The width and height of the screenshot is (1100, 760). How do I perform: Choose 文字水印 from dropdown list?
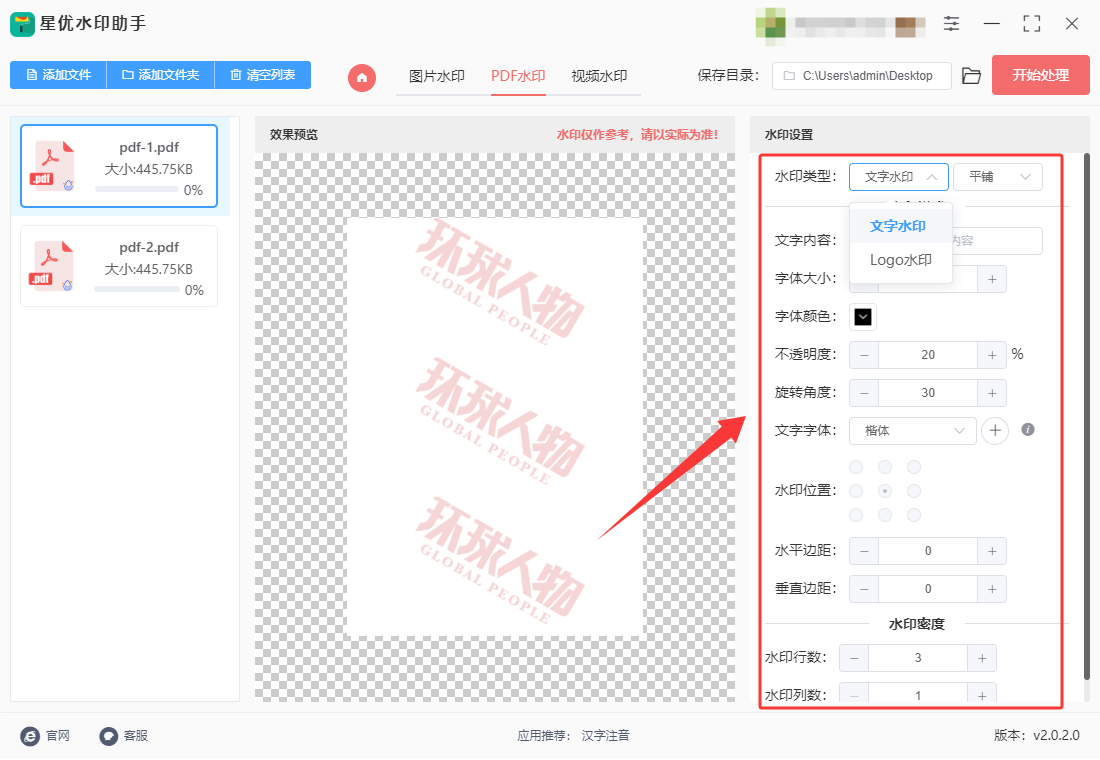(x=900, y=226)
